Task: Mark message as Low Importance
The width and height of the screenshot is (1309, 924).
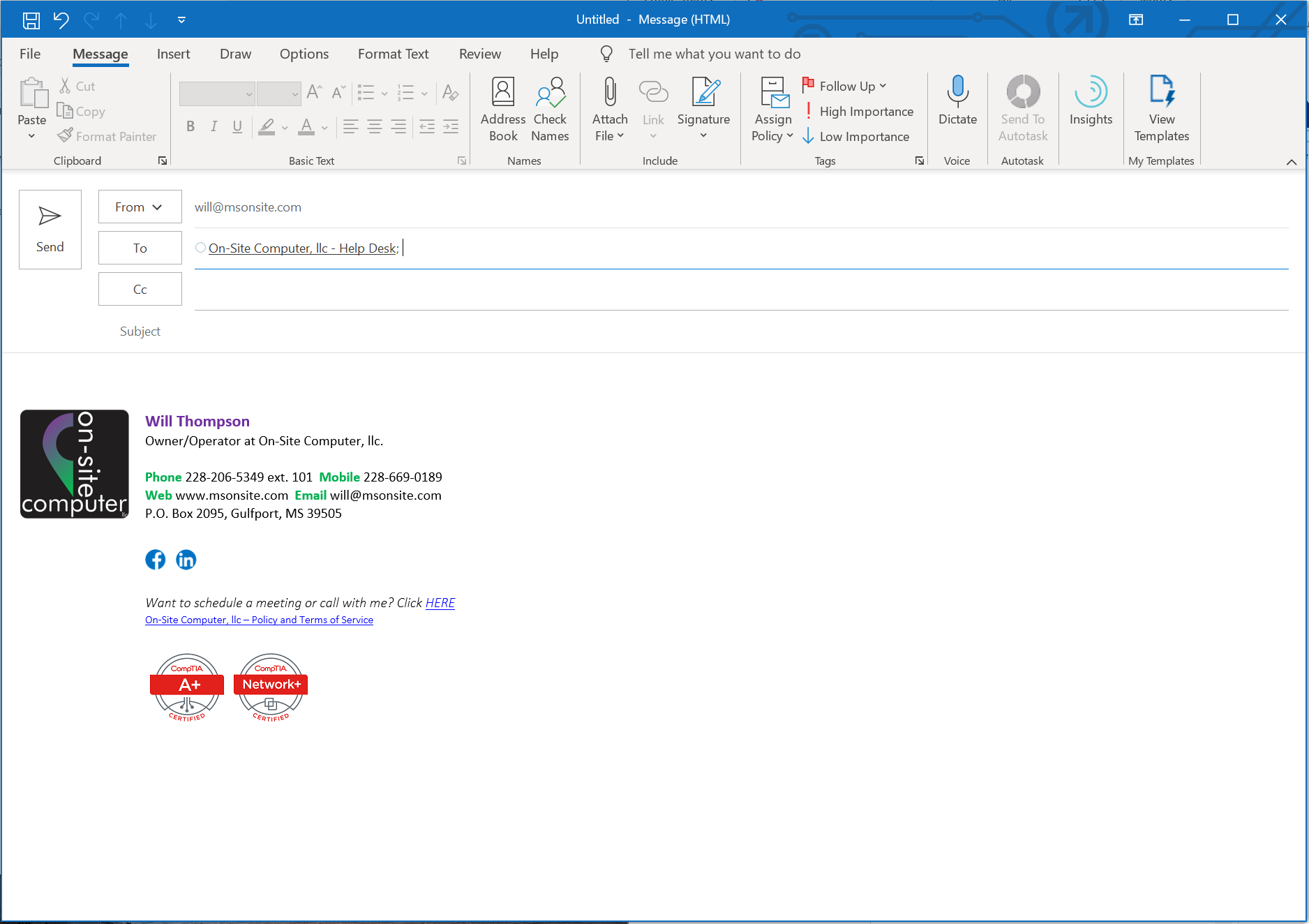Action: [x=856, y=136]
